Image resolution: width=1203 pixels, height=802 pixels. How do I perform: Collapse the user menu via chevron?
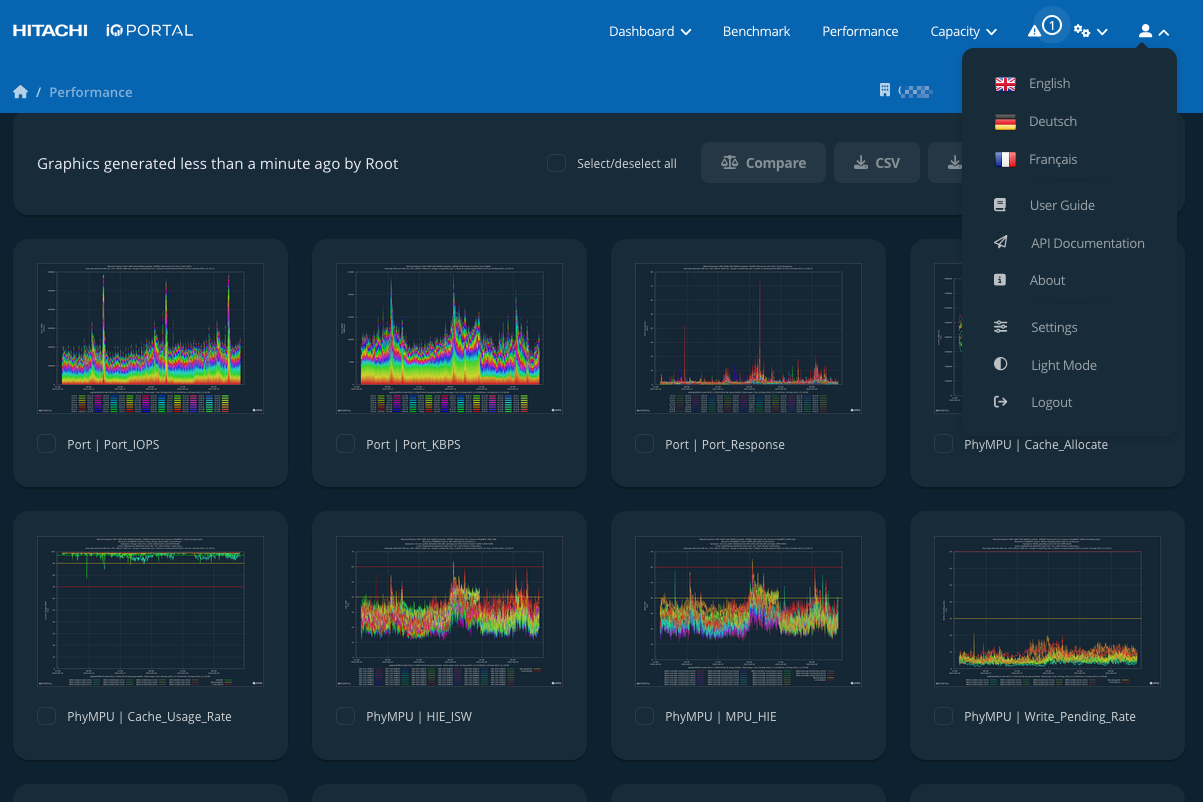(1165, 30)
